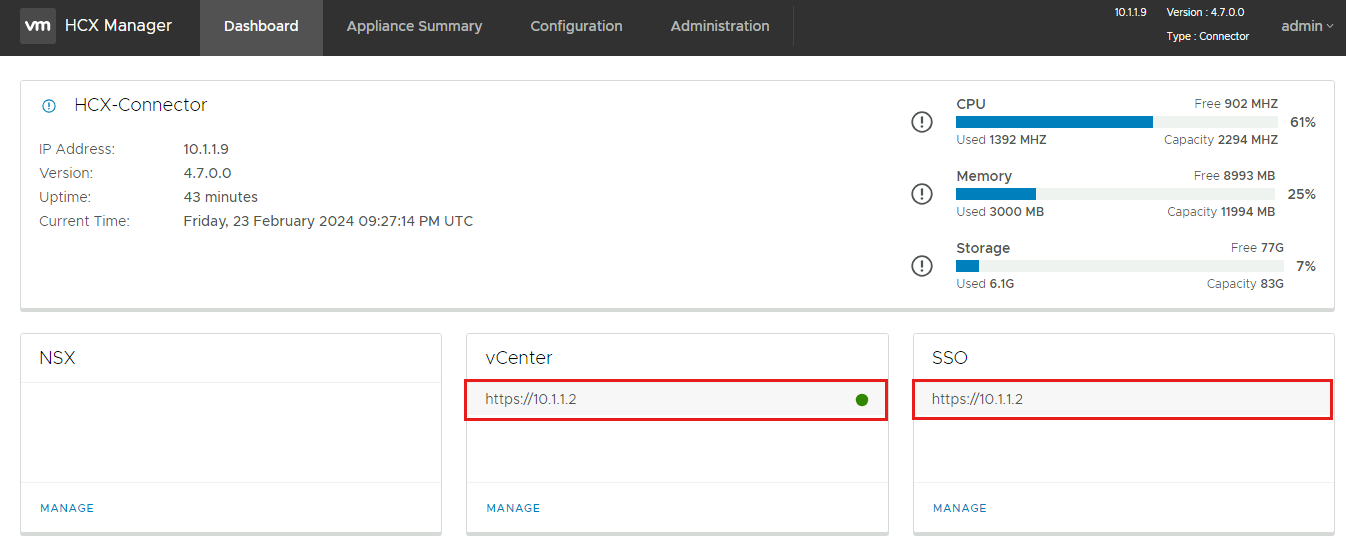Click the Storage alert icon
Image resolution: width=1346 pixels, height=545 pixels.
click(x=922, y=266)
